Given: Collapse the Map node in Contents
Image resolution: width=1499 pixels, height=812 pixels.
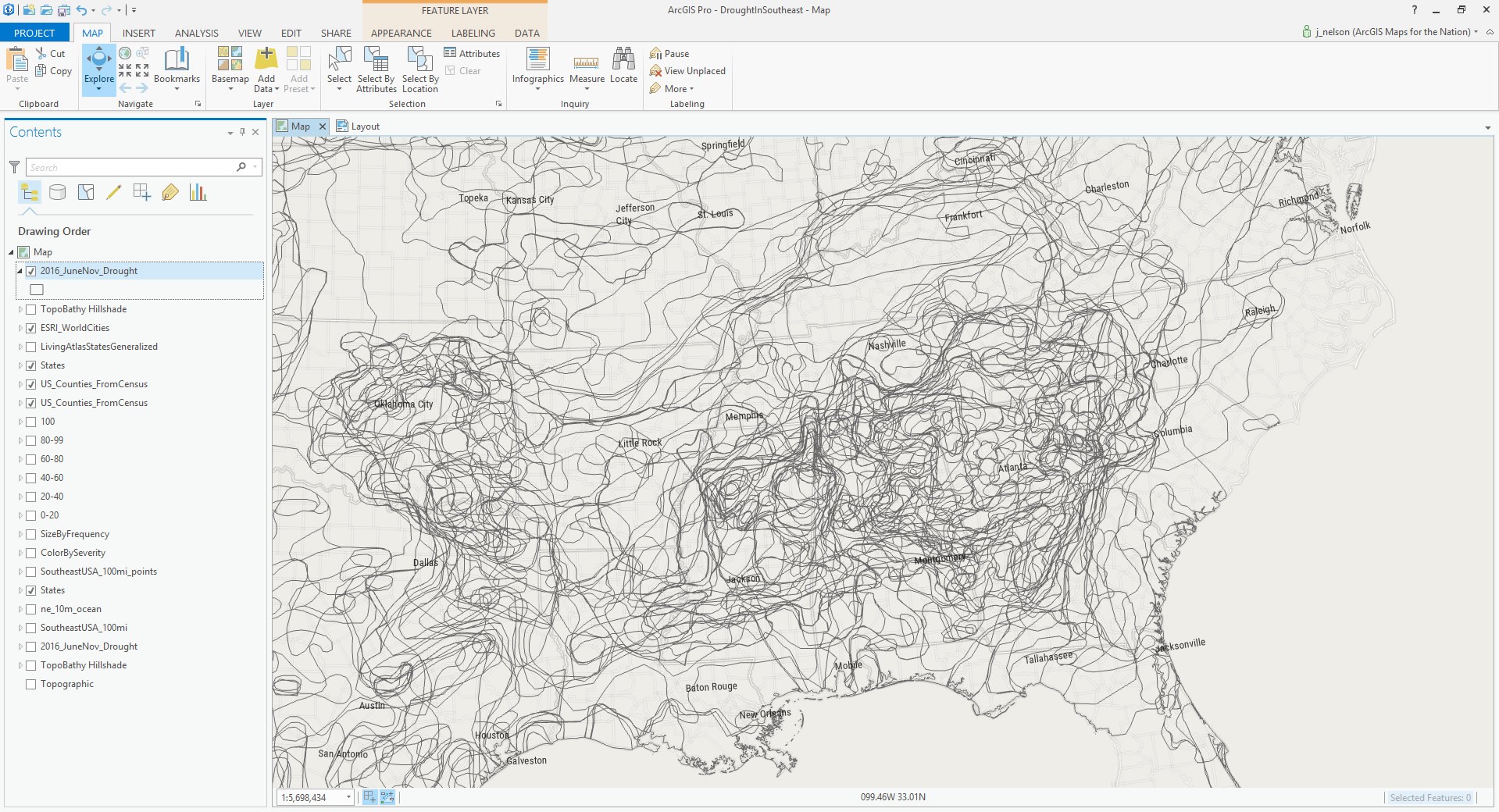Looking at the screenshot, I should point(12,252).
